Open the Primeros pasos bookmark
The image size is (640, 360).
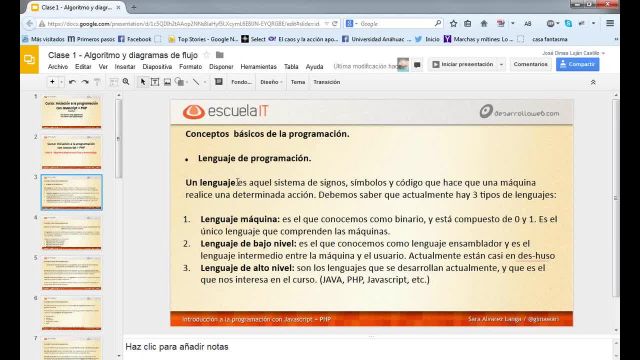point(91,39)
